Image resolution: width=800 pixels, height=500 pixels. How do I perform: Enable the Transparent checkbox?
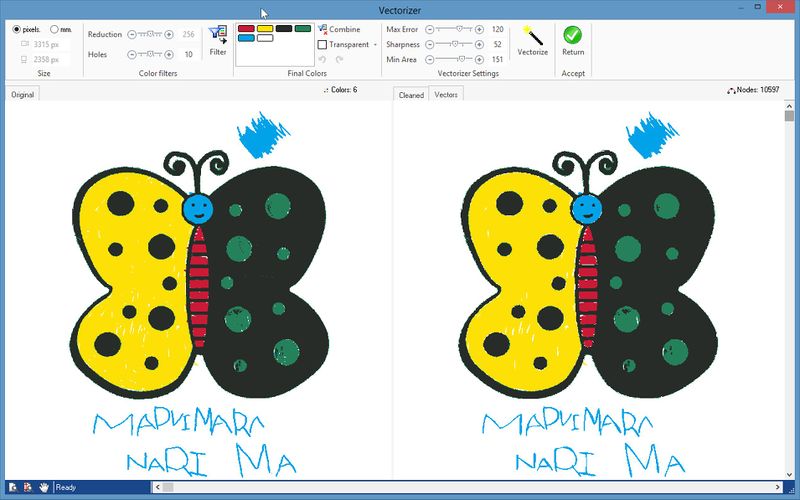click(x=322, y=44)
